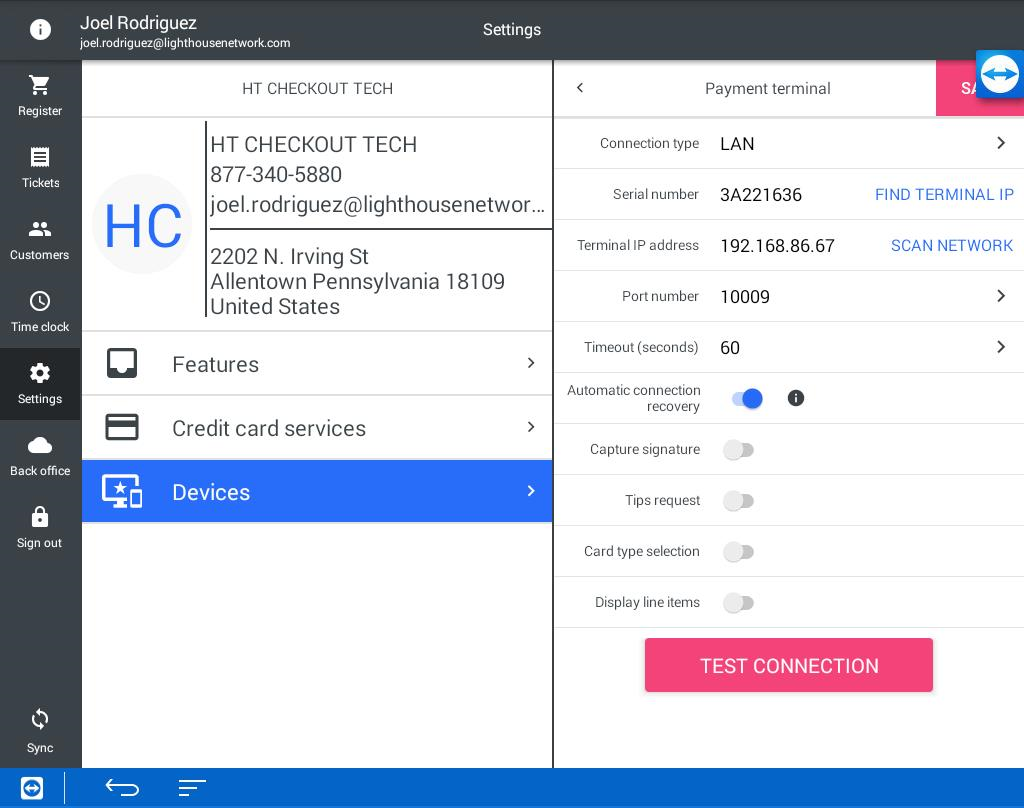Click the info icon beside Joel Rodriguez
This screenshot has height=808, width=1024.
pyautogui.click(x=40, y=30)
